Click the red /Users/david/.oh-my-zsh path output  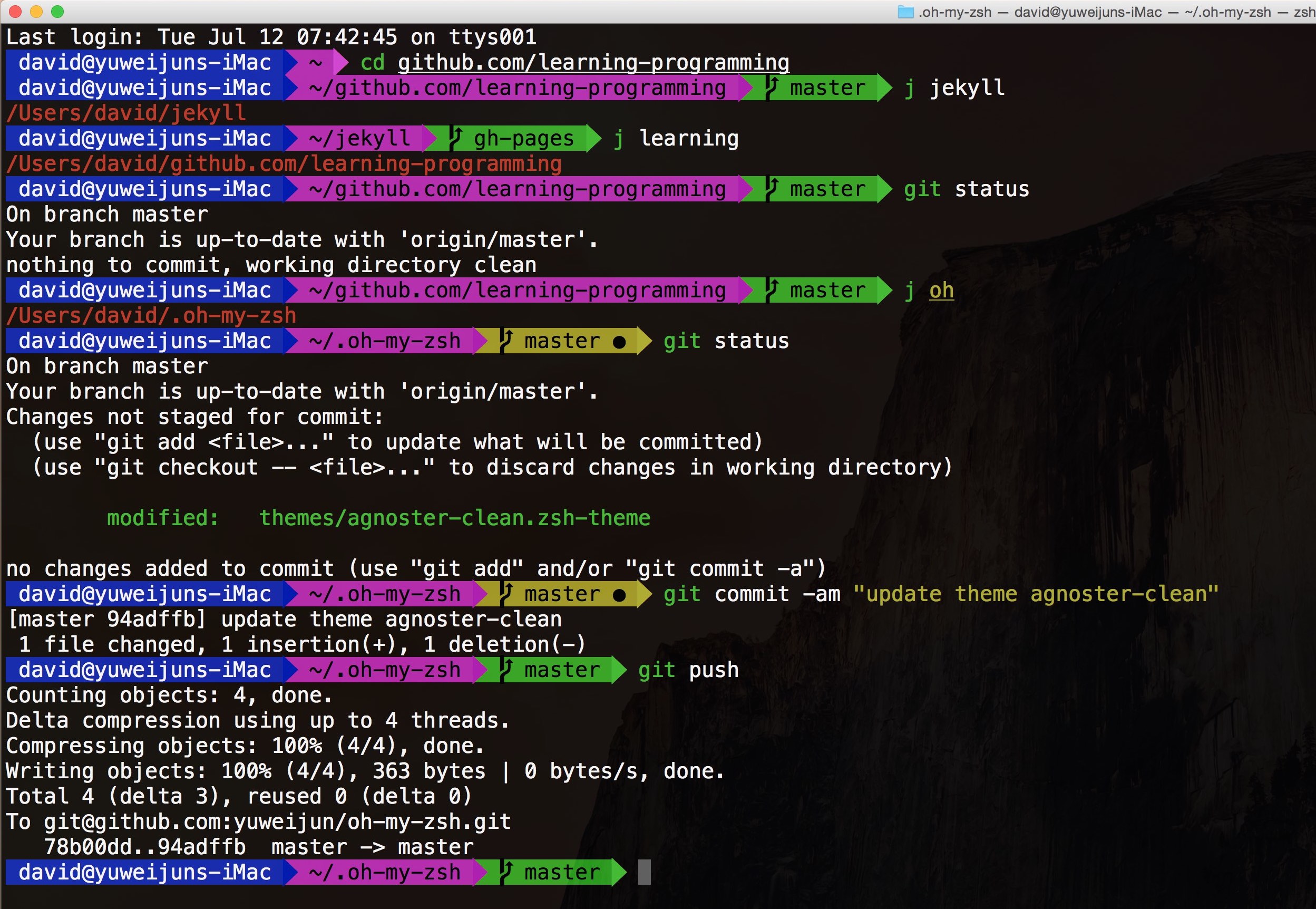coord(151,315)
